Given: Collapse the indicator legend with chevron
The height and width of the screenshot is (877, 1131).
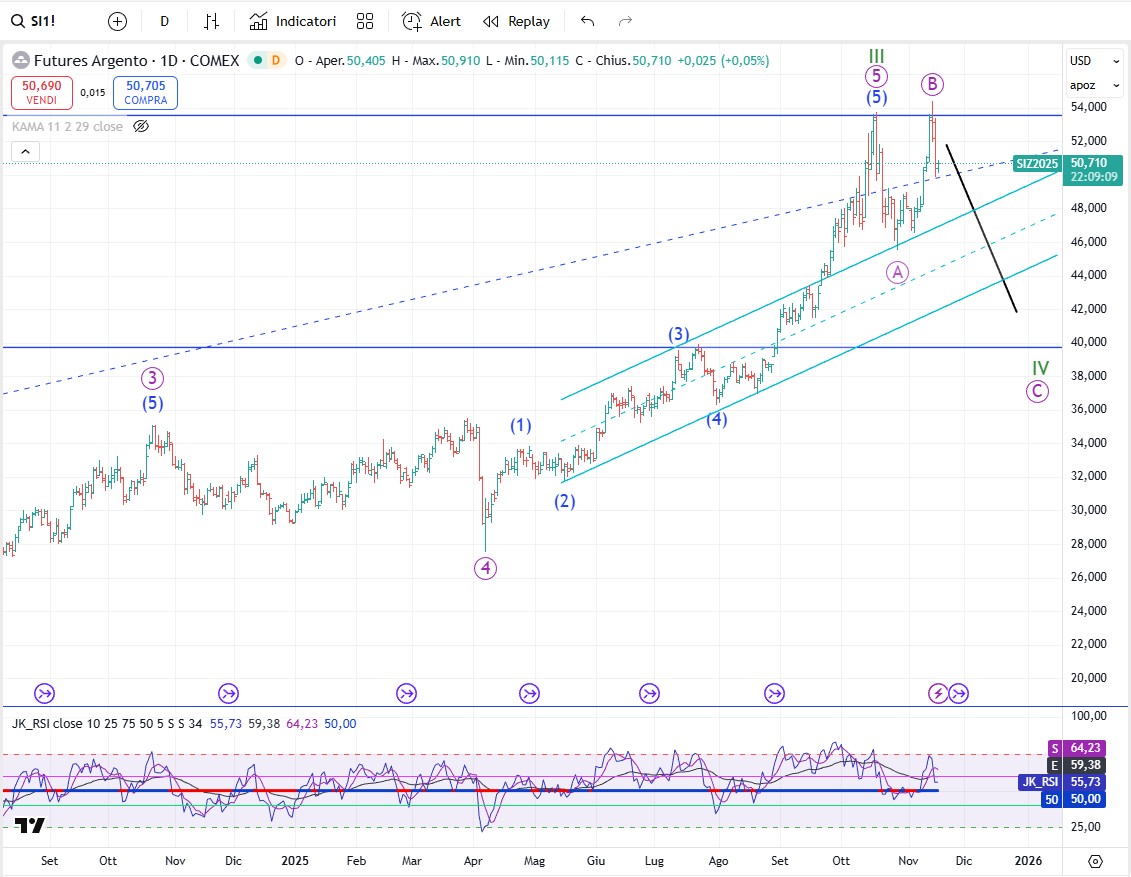Looking at the screenshot, I should pos(26,152).
